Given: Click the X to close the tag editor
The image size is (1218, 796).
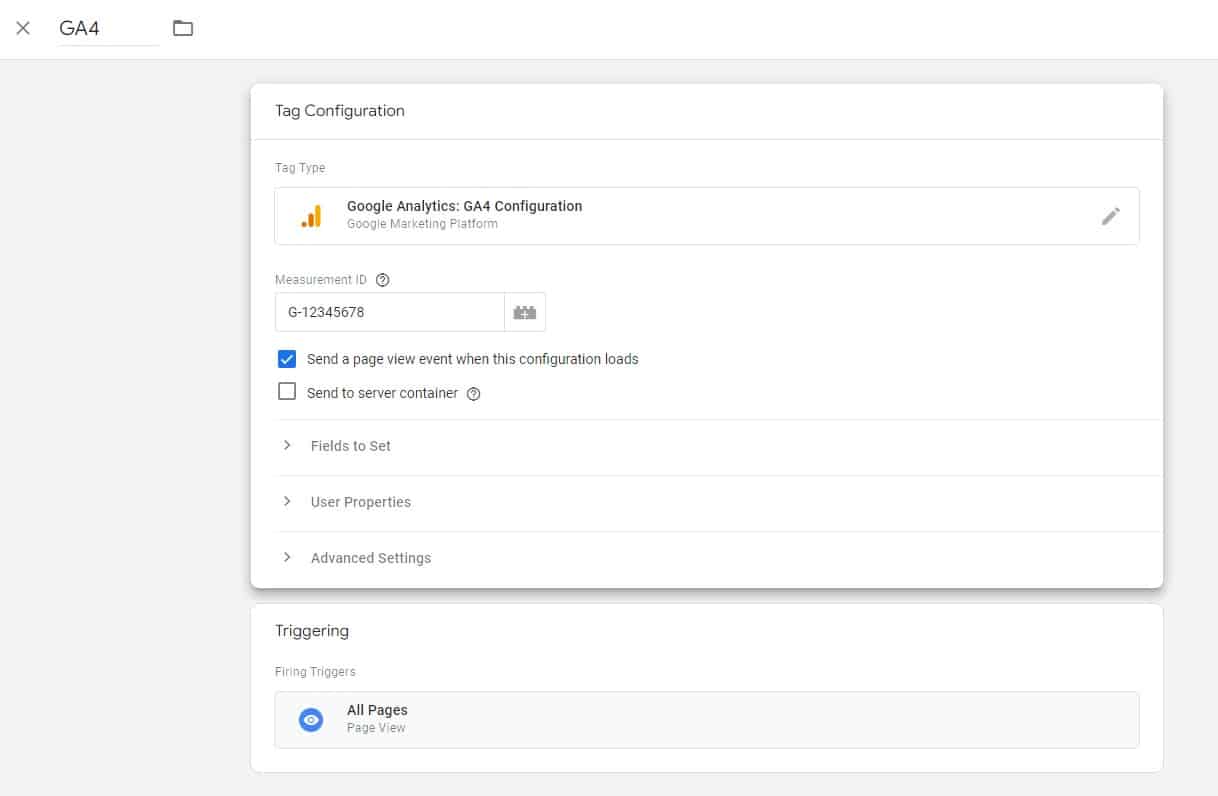Looking at the screenshot, I should (23, 28).
